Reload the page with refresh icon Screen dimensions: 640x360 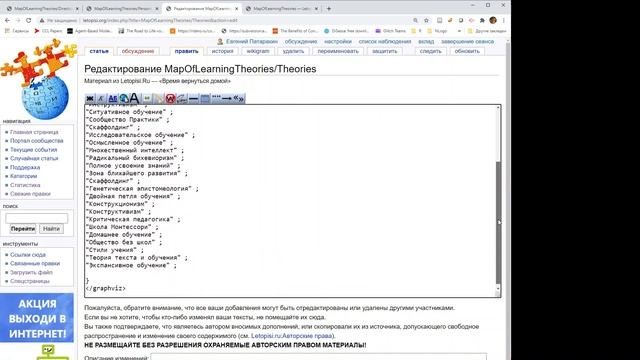pyautogui.click(x=28, y=20)
